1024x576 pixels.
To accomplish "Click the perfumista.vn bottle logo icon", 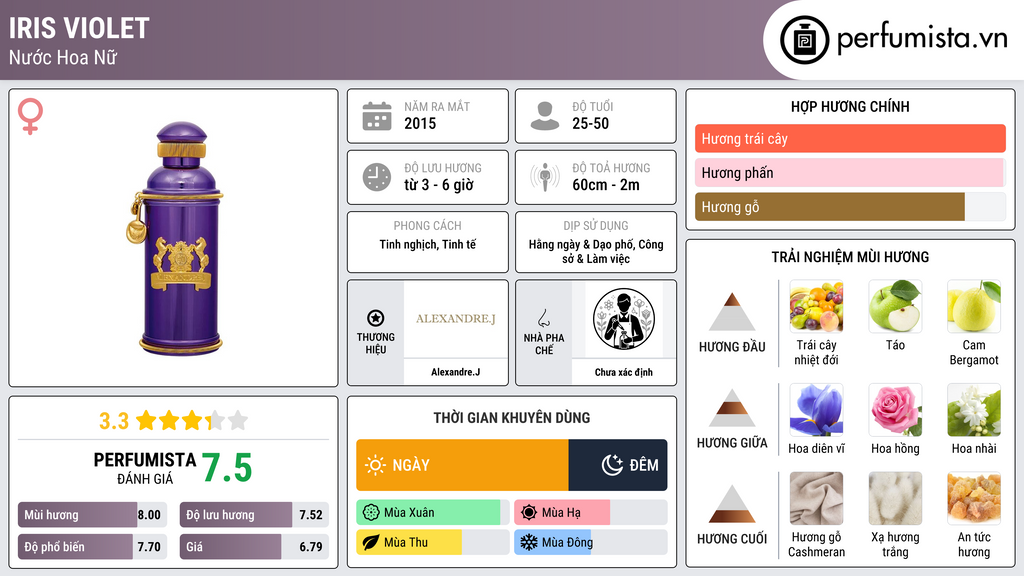I will point(804,40).
